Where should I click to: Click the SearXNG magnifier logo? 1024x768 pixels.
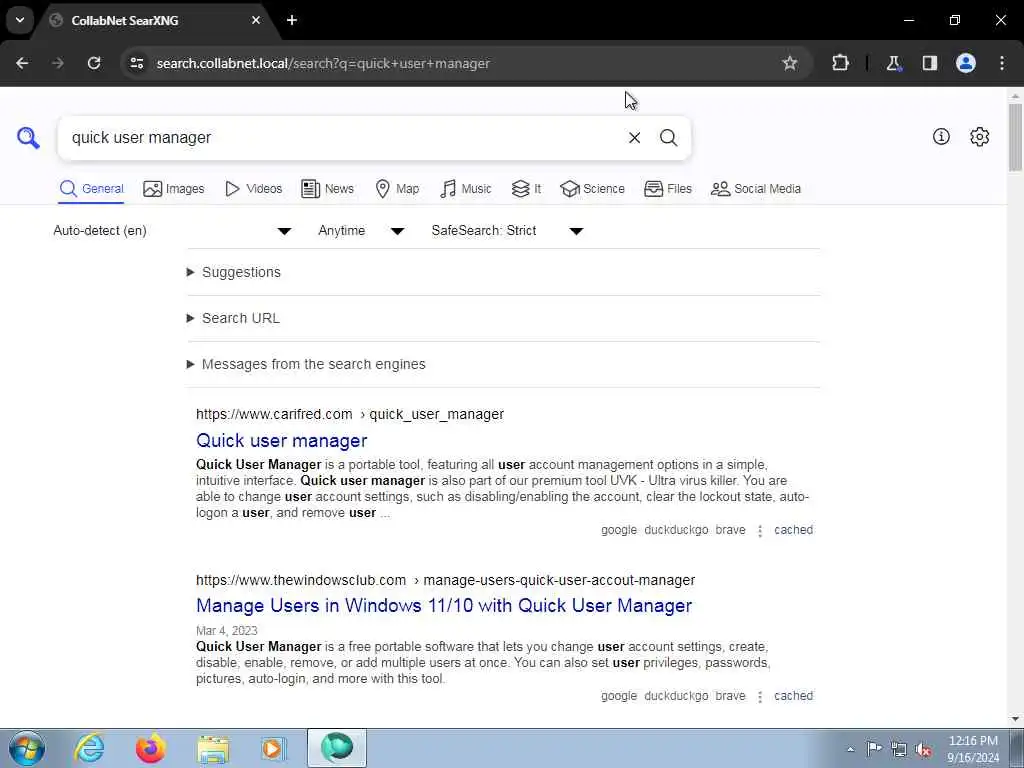coord(28,138)
